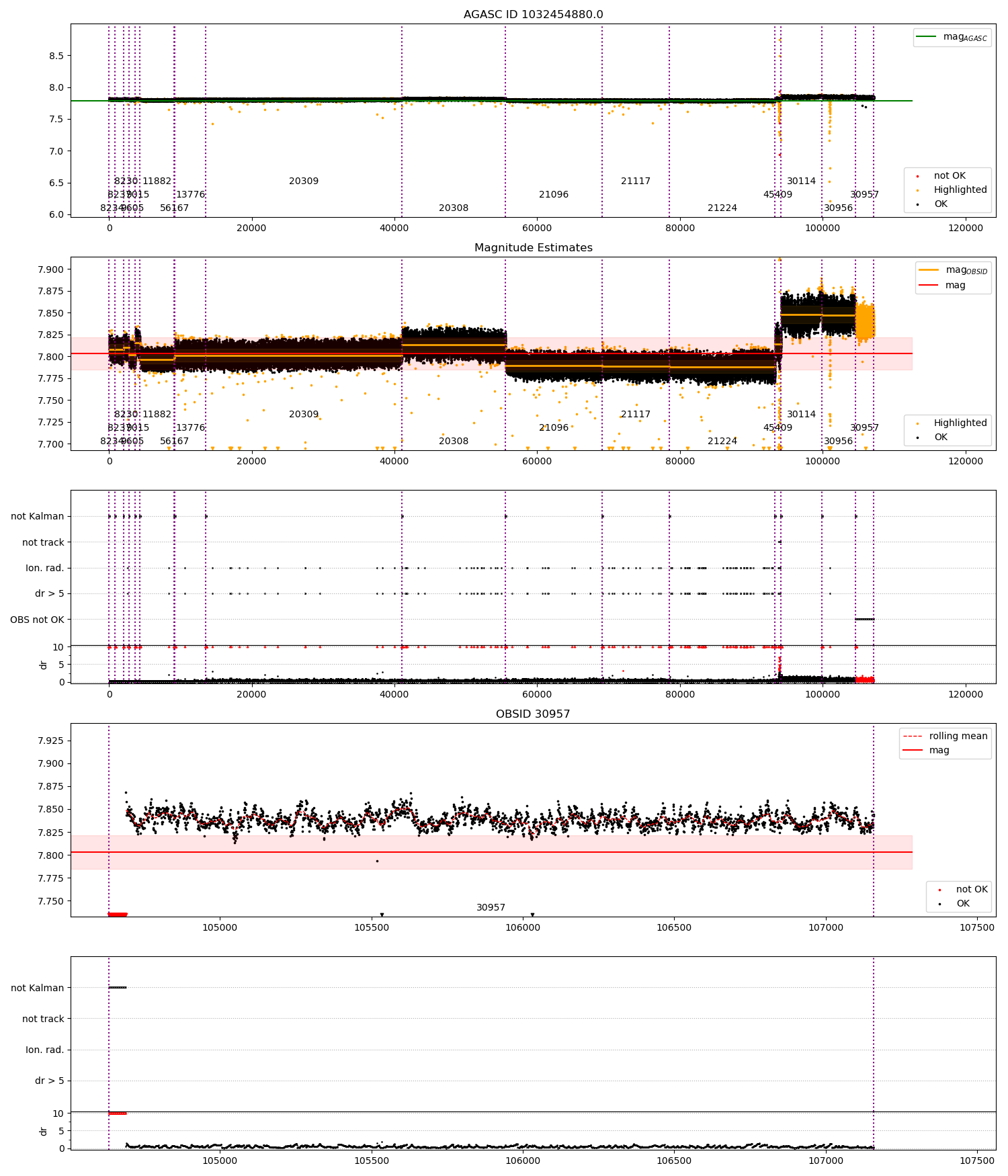Click OBSID label '30956' in top plot
This screenshot has height=1176, width=1008.
839,208
